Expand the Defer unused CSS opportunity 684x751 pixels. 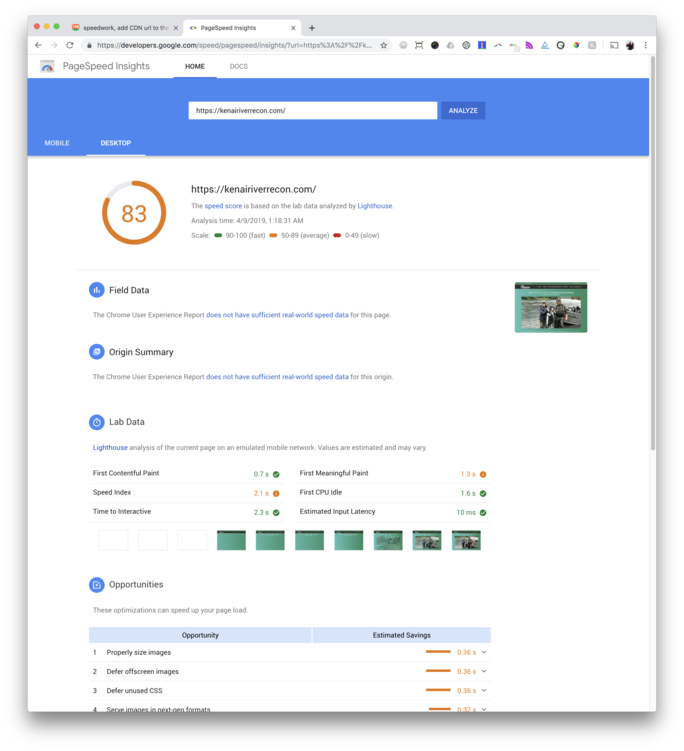click(484, 690)
